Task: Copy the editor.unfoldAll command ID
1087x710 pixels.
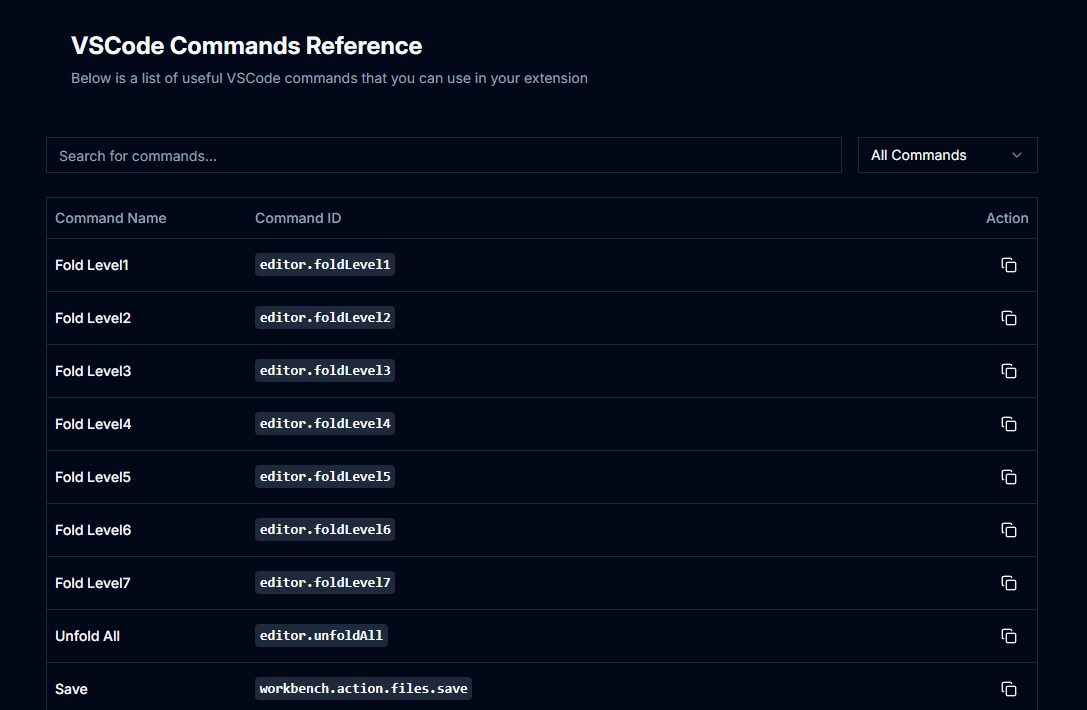Action: (x=1009, y=637)
